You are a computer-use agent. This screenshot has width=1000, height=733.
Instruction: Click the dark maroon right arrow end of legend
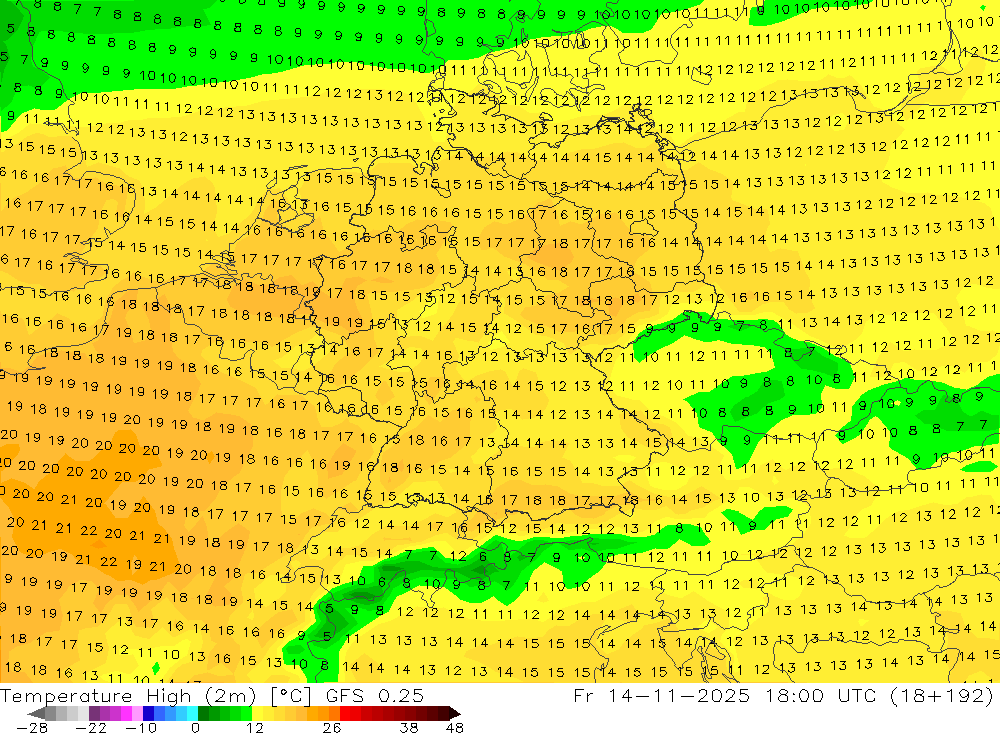(x=455, y=713)
